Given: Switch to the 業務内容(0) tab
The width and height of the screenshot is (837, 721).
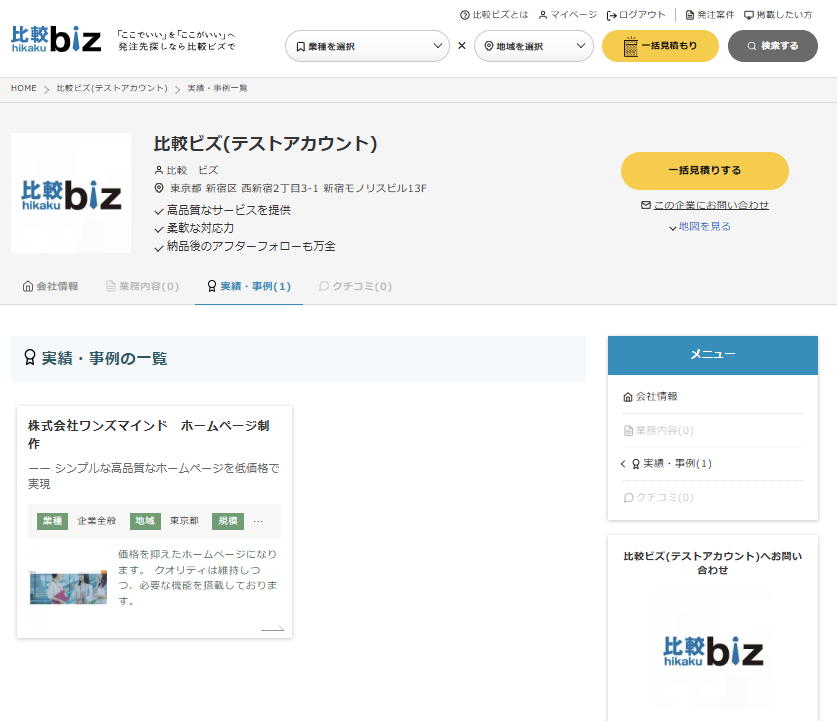Looking at the screenshot, I should click(x=142, y=287).
